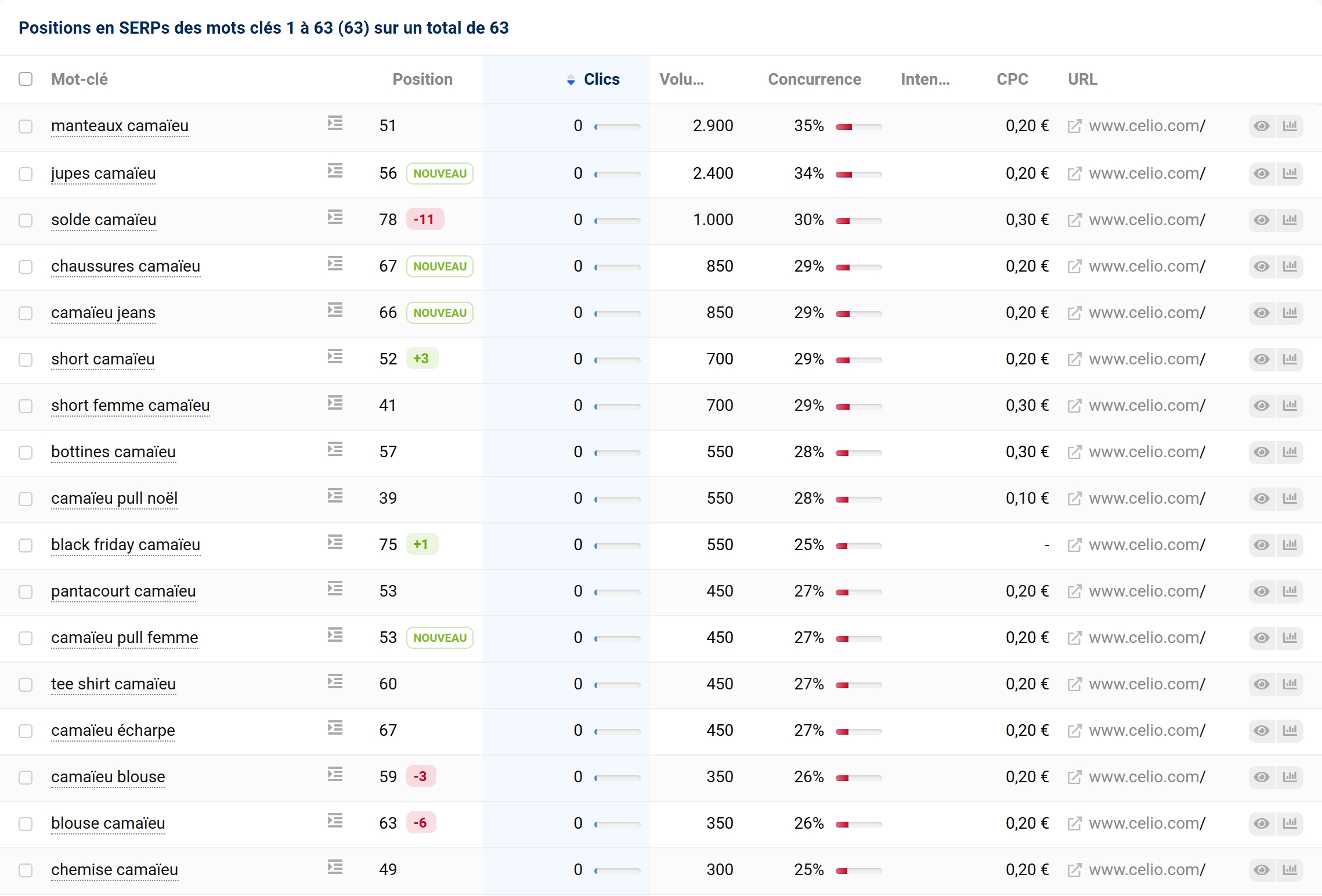
Task: Open external URL icon in short femme camaïeu row
Action: click(x=1074, y=406)
